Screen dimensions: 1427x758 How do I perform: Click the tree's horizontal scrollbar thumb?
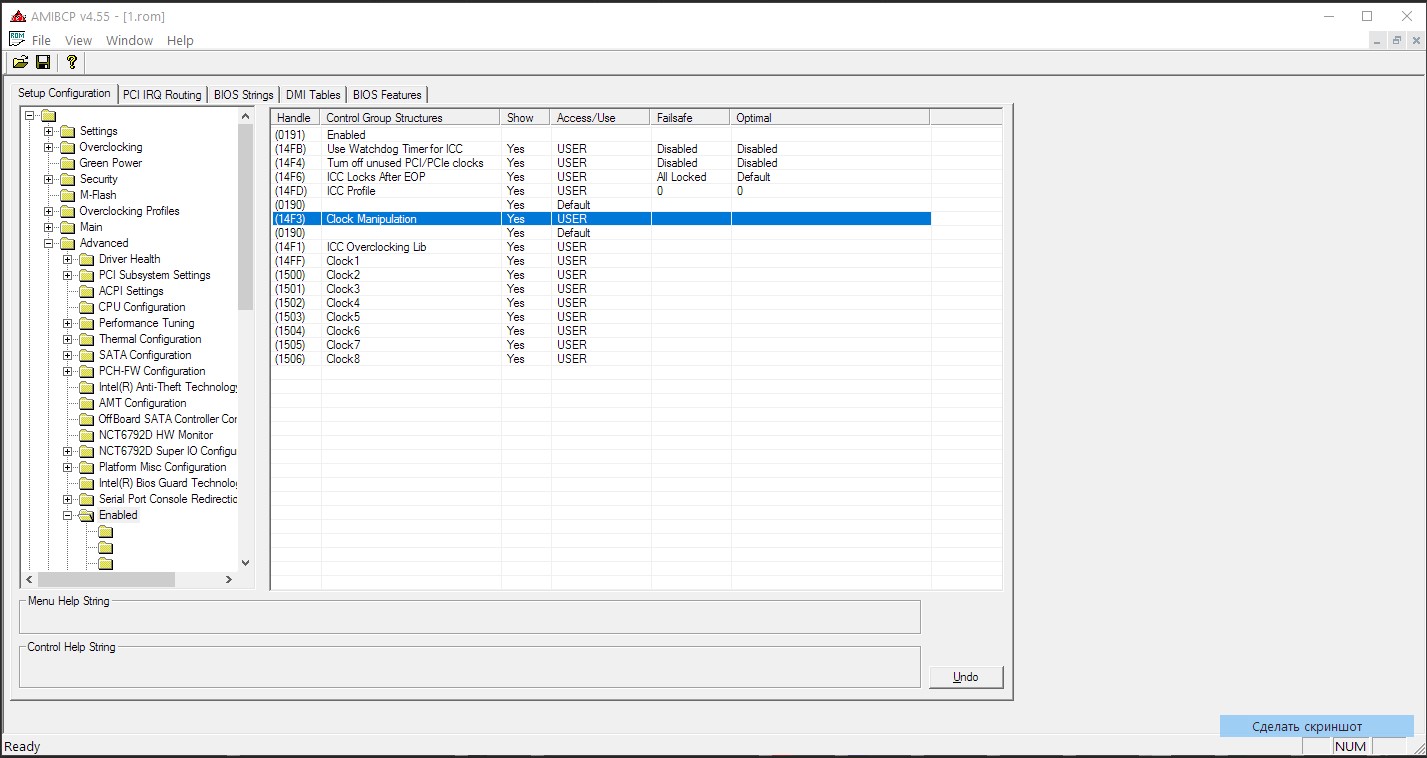pyautogui.click(x=106, y=579)
